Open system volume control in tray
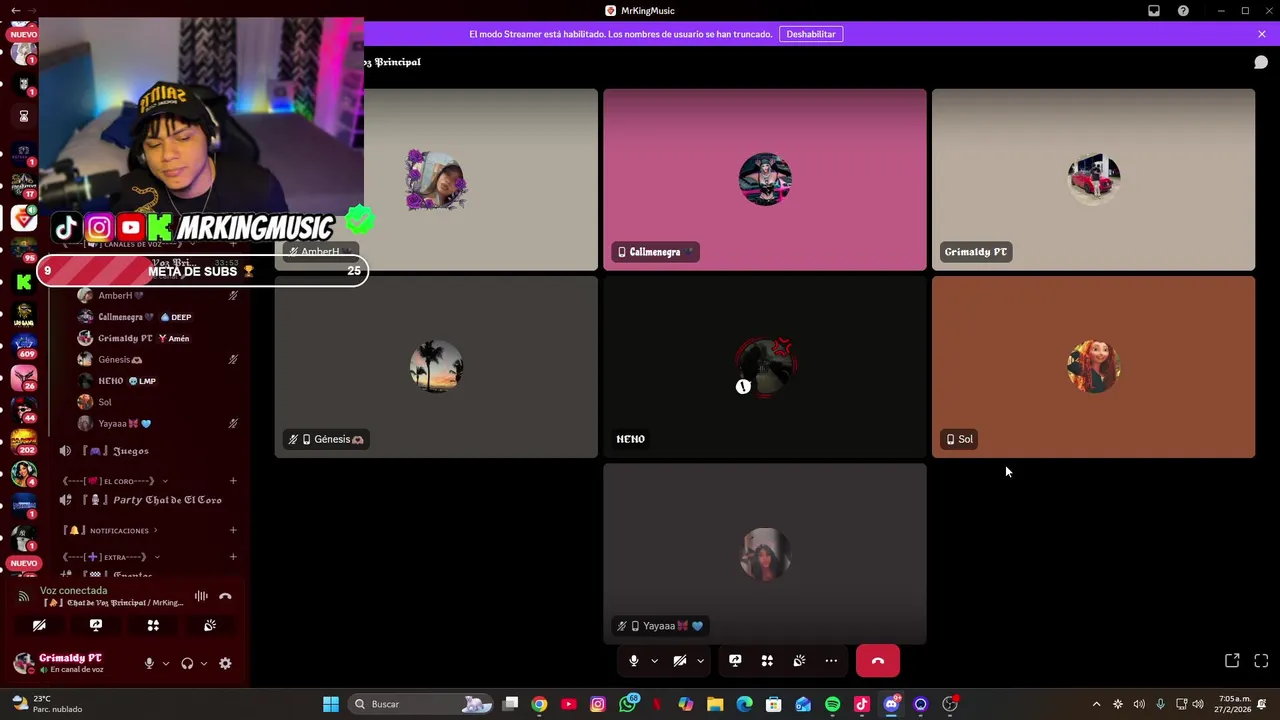Image resolution: width=1280 pixels, height=720 pixels. [x=1198, y=704]
